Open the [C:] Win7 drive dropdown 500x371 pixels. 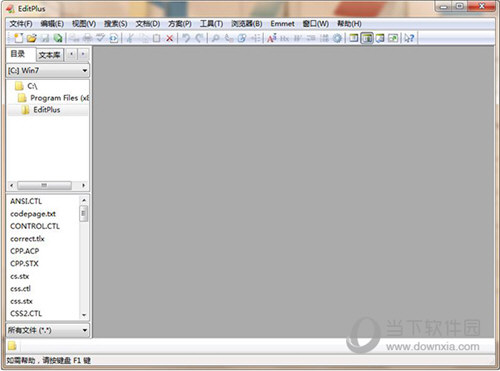click(x=48, y=70)
